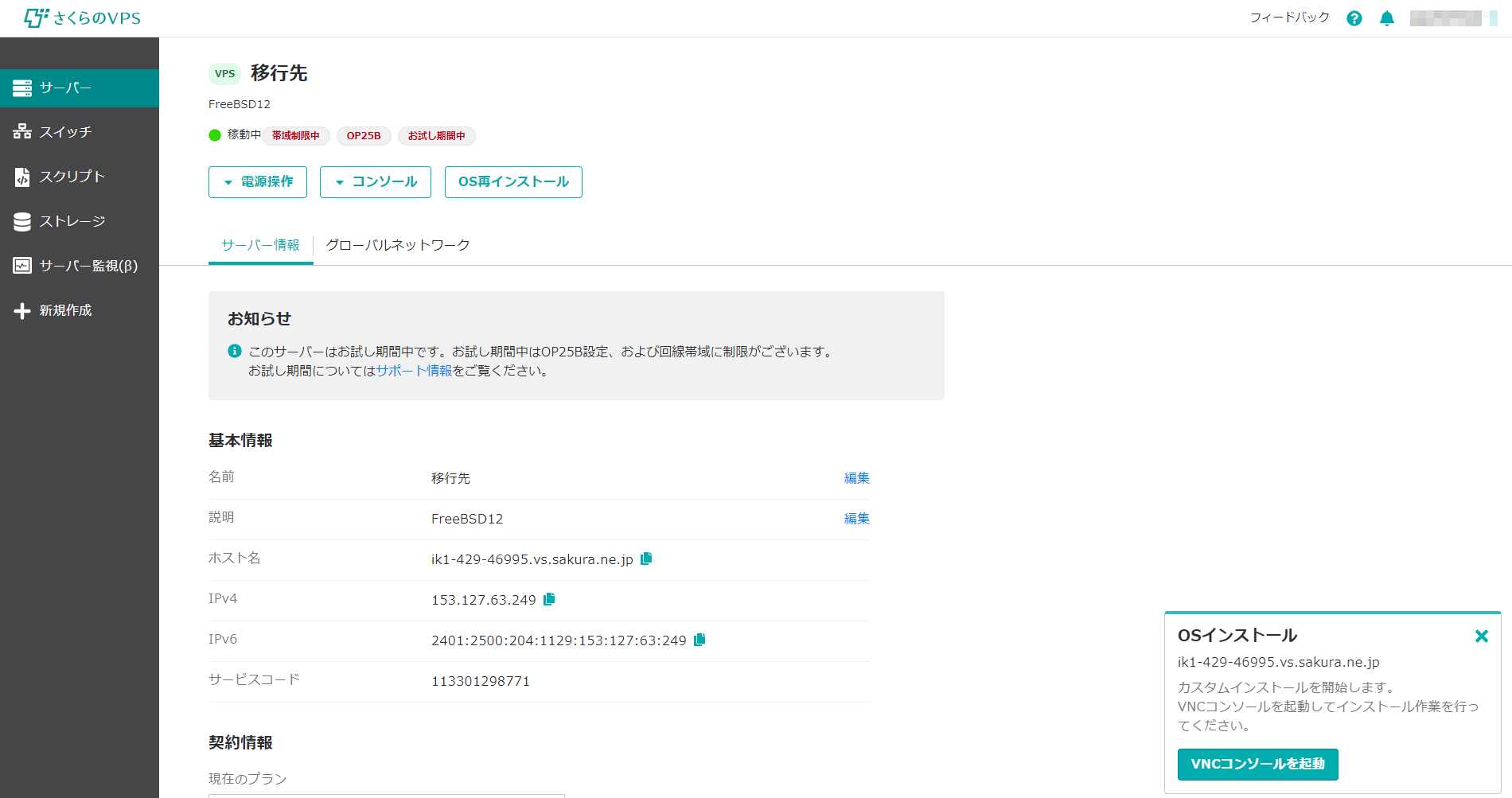Select the サーバー情報 tab

pos(260,245)
